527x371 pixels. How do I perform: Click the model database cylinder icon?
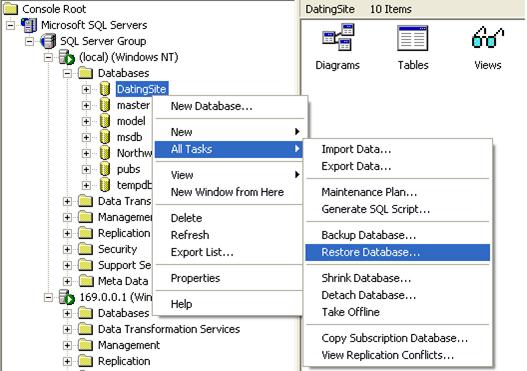pos(105,121)
